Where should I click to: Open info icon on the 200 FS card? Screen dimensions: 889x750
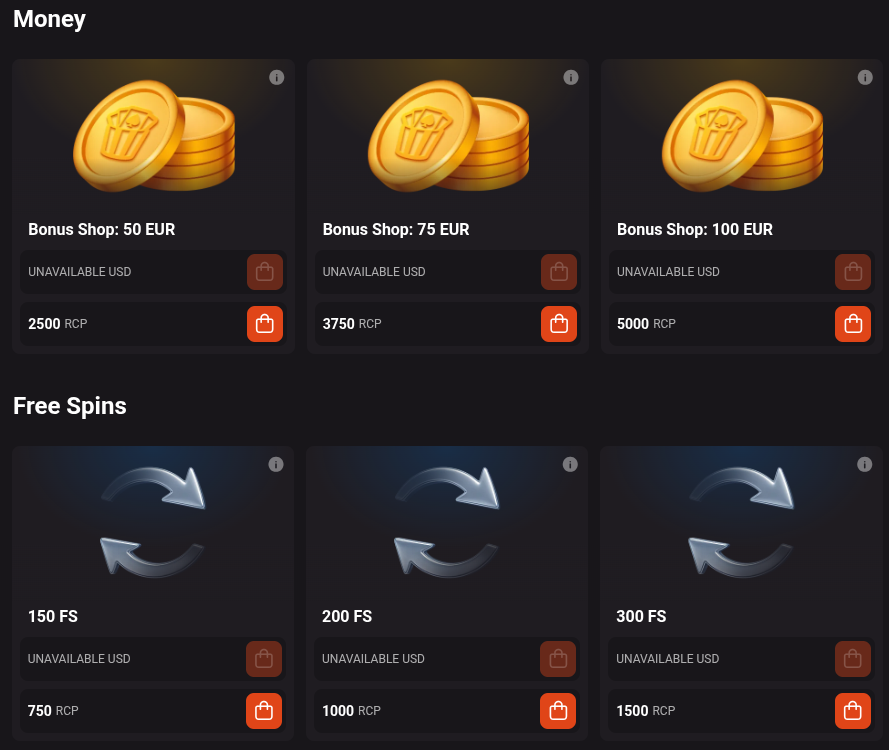pyautogui.click(x=570, y=464)
